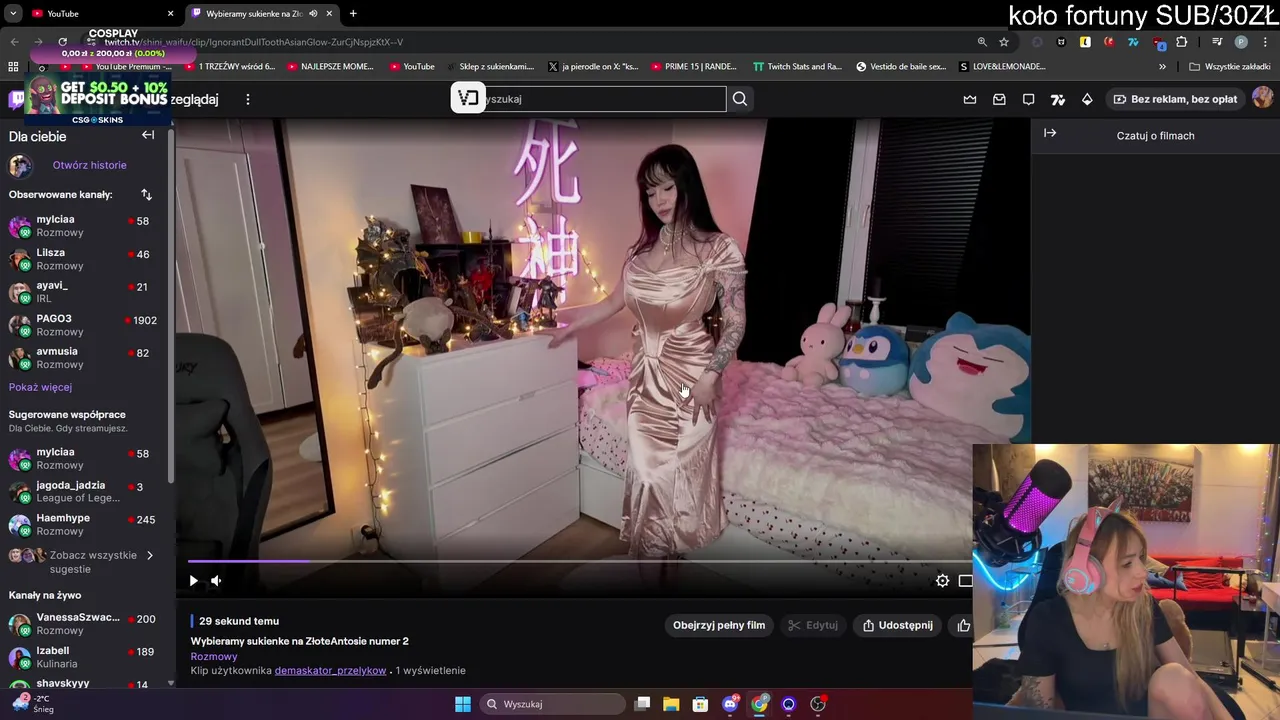Open the avmusia channel

(85, 357)
